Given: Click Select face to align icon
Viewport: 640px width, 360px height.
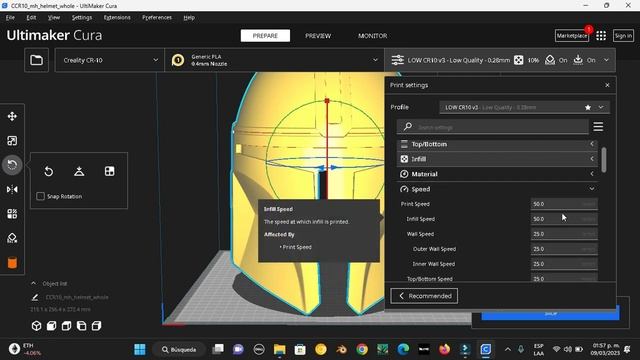Looking at the screenshot, I should pyautogui.click(x=109, y=171).
